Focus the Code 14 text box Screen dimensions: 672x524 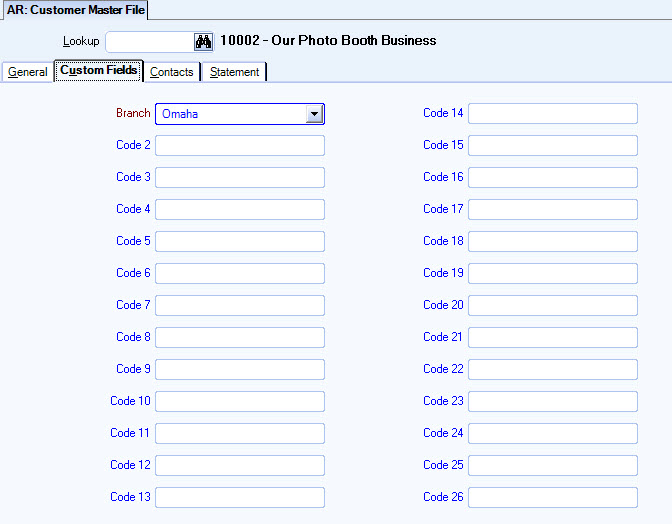click(x=552, y=114)
